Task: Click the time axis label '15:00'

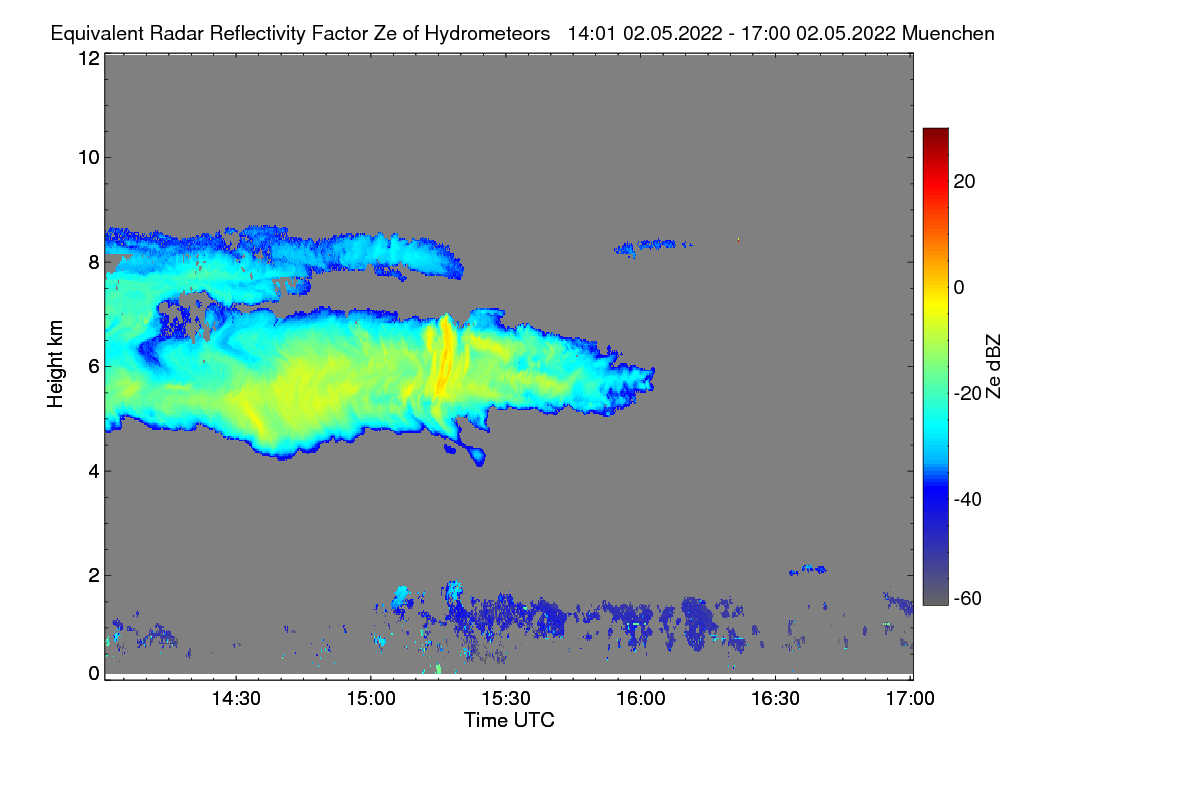Action: (x=371, y=698)
